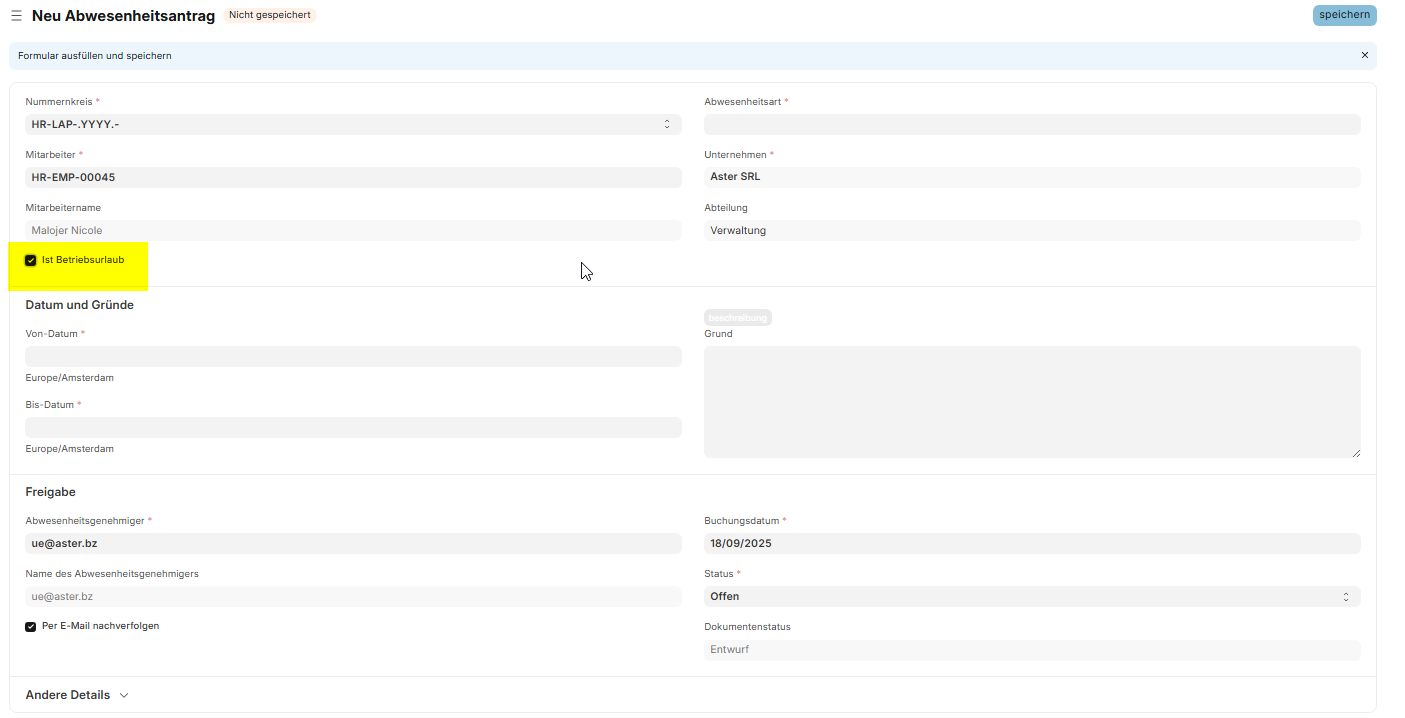Image resolution: width=1405 pixels, height=718 pixels.
Task: Toggle Per E-Mail nachverfolgen checkbox
Action: (31, 627)
